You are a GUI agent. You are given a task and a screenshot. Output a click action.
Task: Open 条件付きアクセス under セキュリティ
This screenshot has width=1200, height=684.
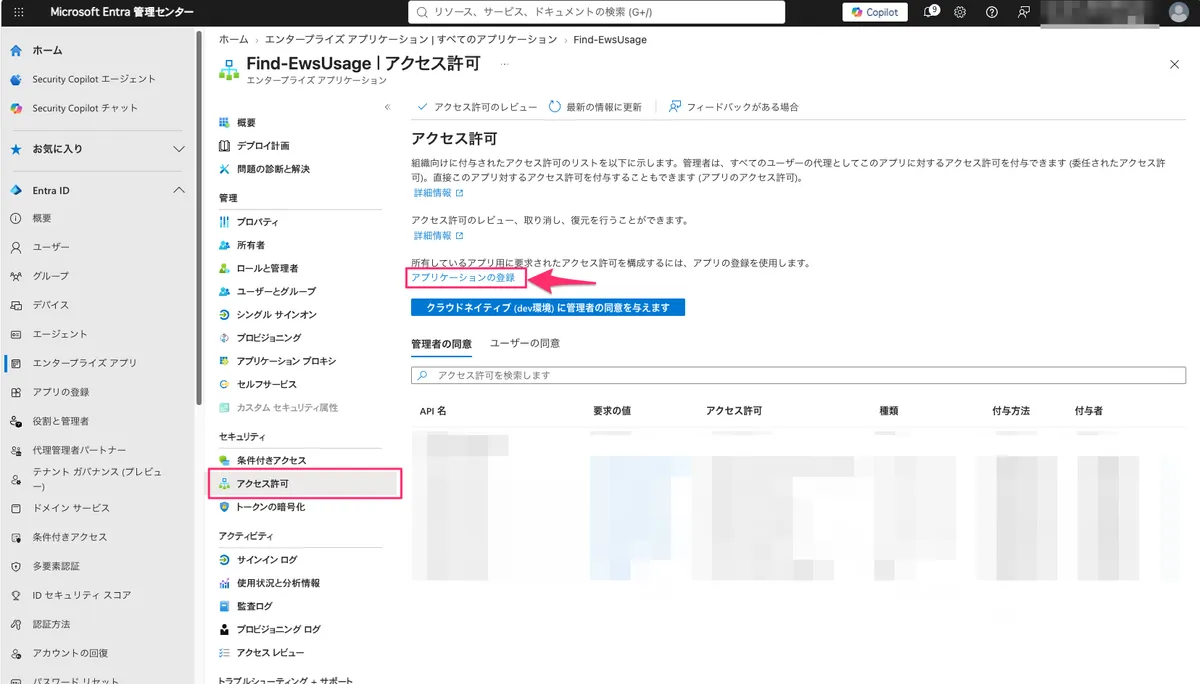coord(271,460)
